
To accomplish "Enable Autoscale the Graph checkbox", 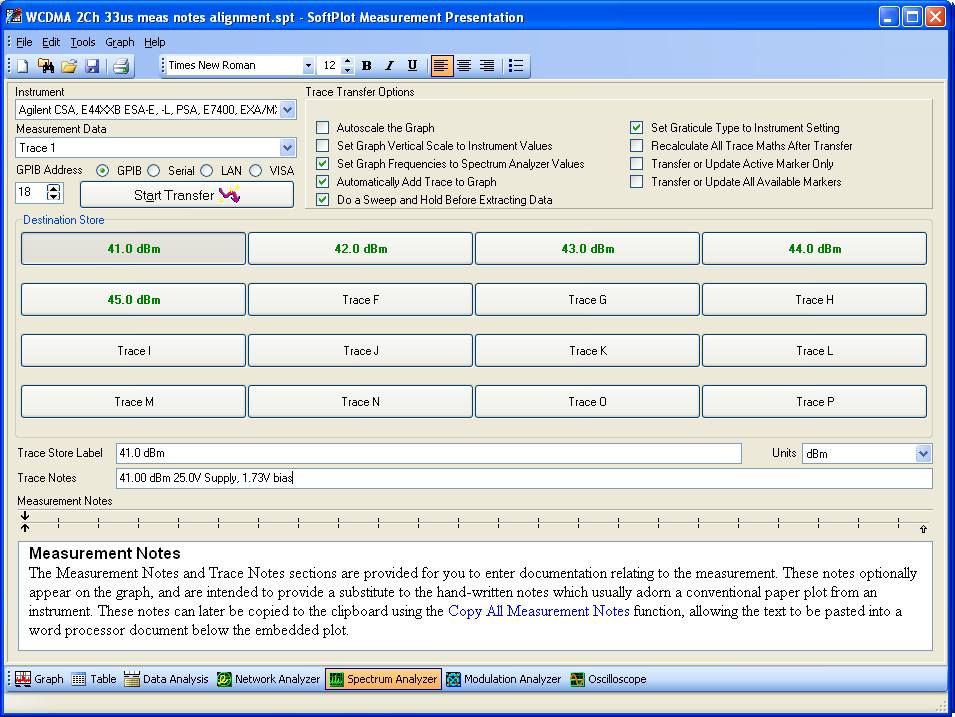I will pyautogui.click(x=323, y=128).
